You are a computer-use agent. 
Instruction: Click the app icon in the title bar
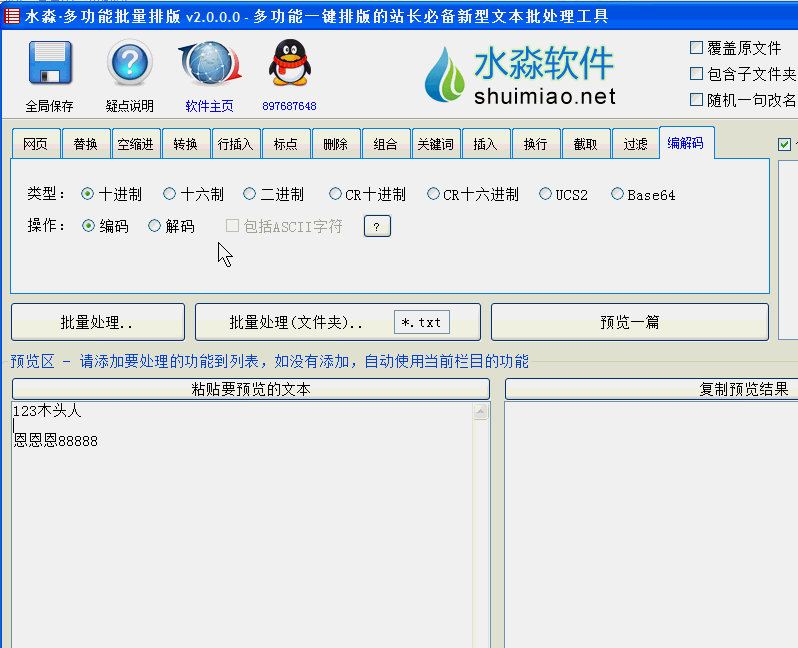(11, 16)
